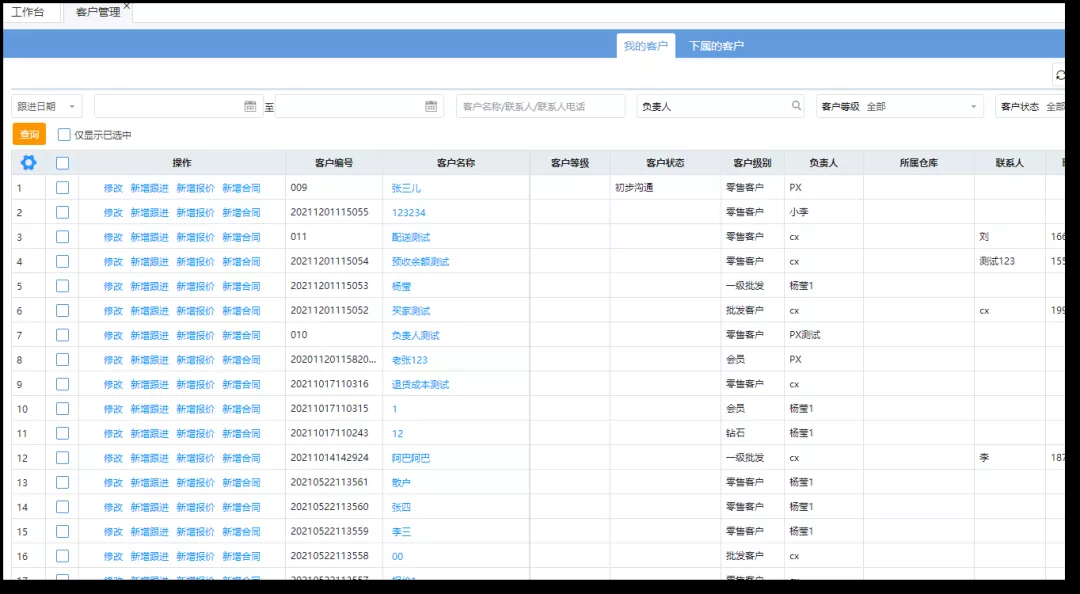Click 新增合同 for customer 阿巴阿巴

[241, 458]
